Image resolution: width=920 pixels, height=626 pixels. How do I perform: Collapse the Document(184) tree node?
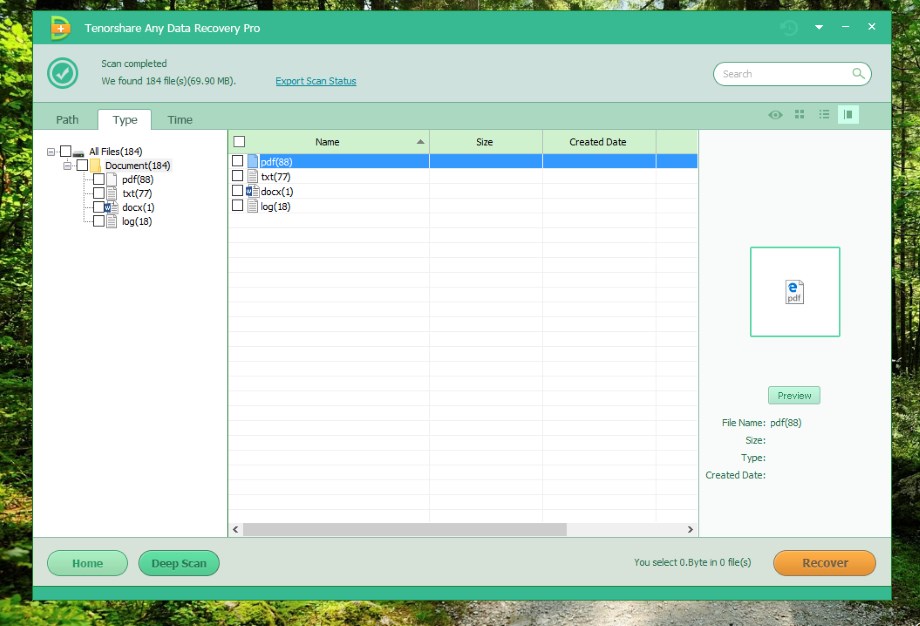pos(67,166)
